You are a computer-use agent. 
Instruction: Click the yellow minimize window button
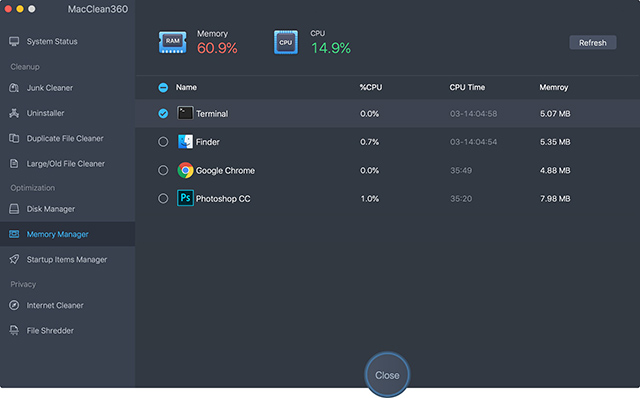(x=20, y=9)
